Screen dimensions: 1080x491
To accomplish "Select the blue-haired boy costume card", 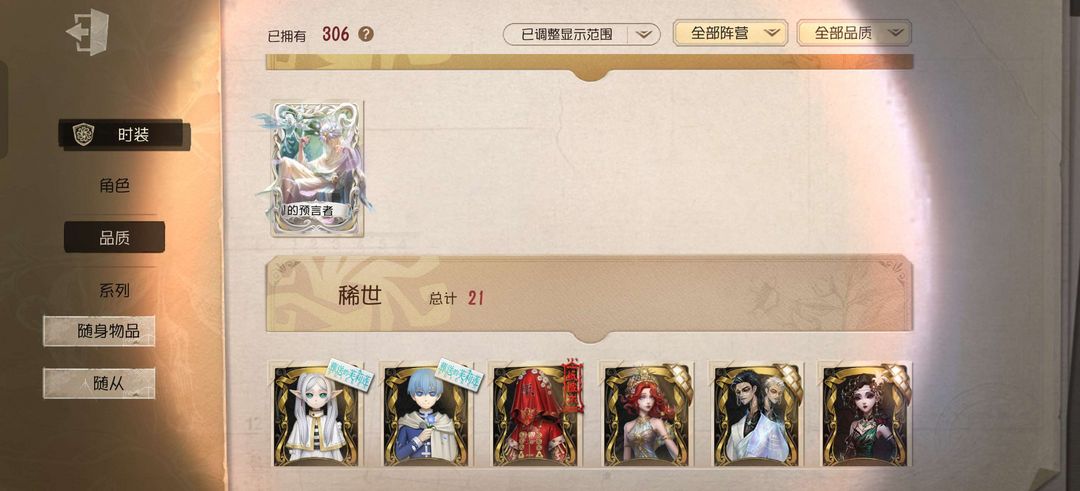I will click(426, 415).
